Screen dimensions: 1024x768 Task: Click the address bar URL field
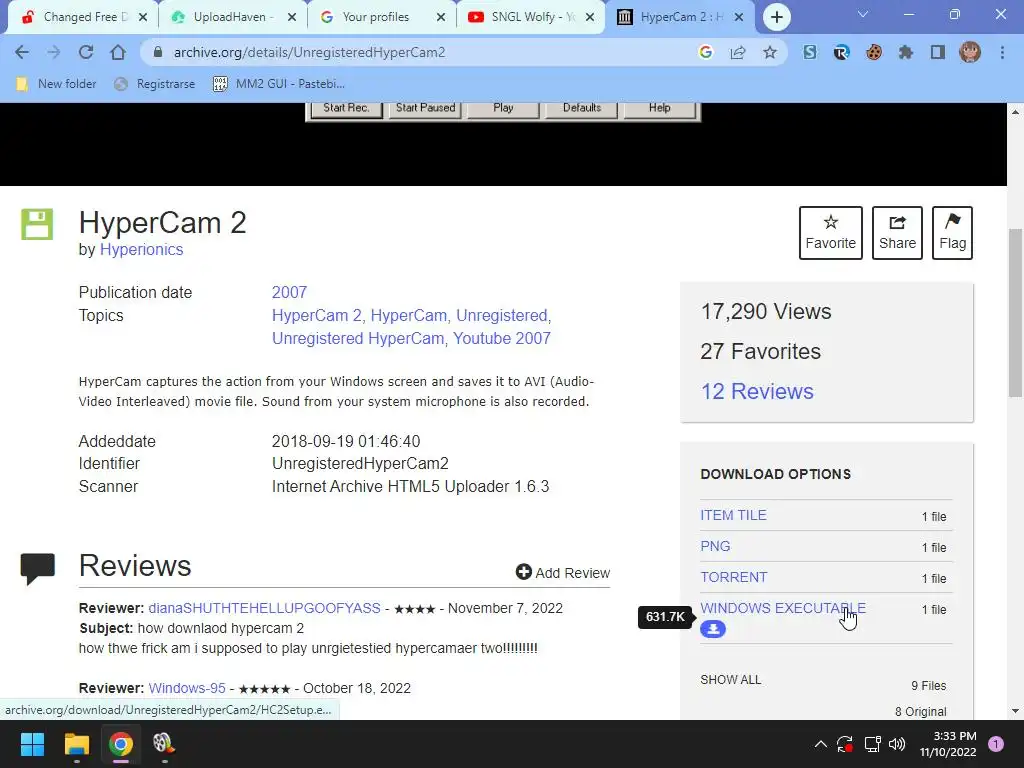[x=418, y=52]
